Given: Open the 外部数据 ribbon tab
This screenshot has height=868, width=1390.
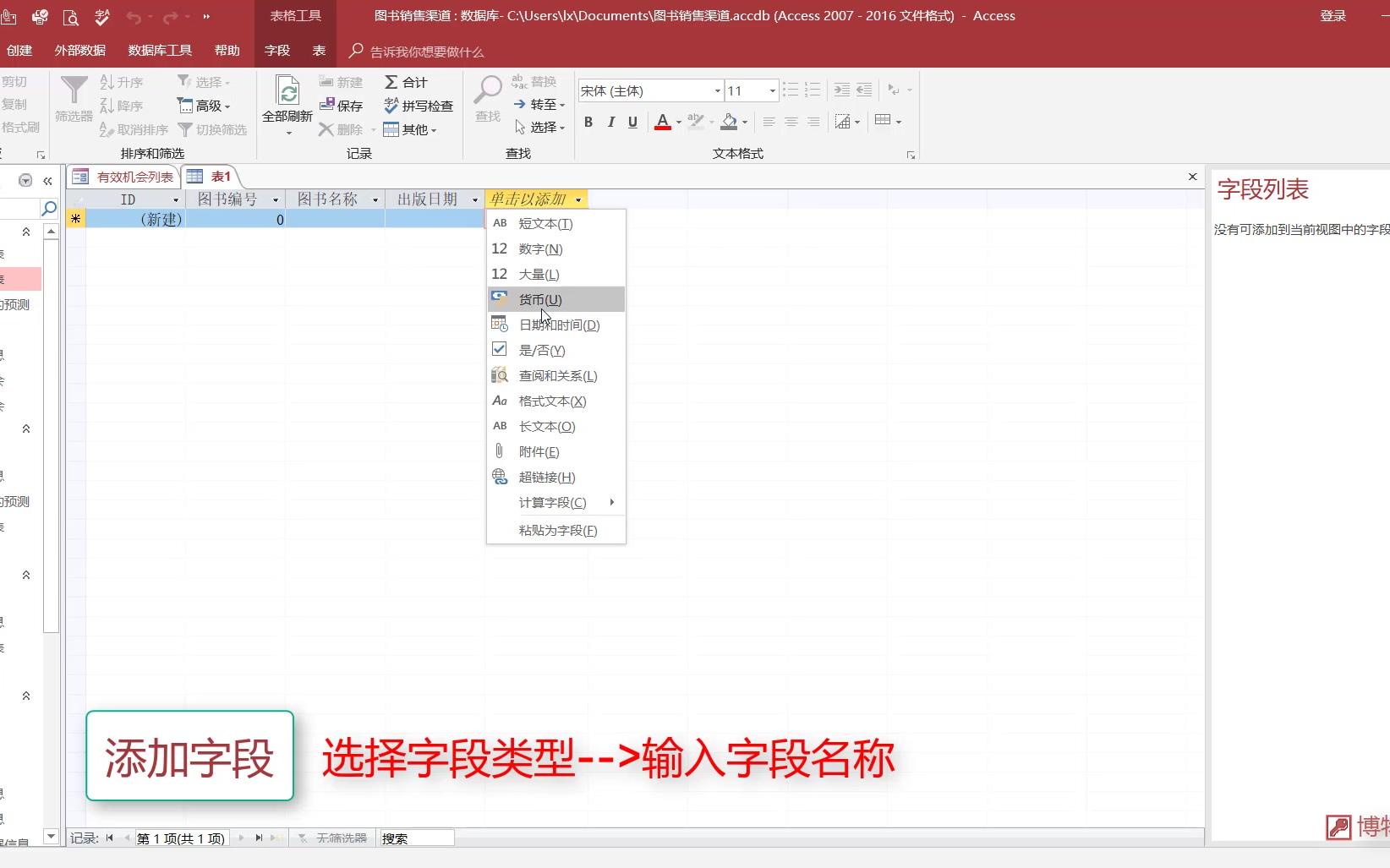Looking at the screenshot, I should pyautogui.click(x=80, y=51).
